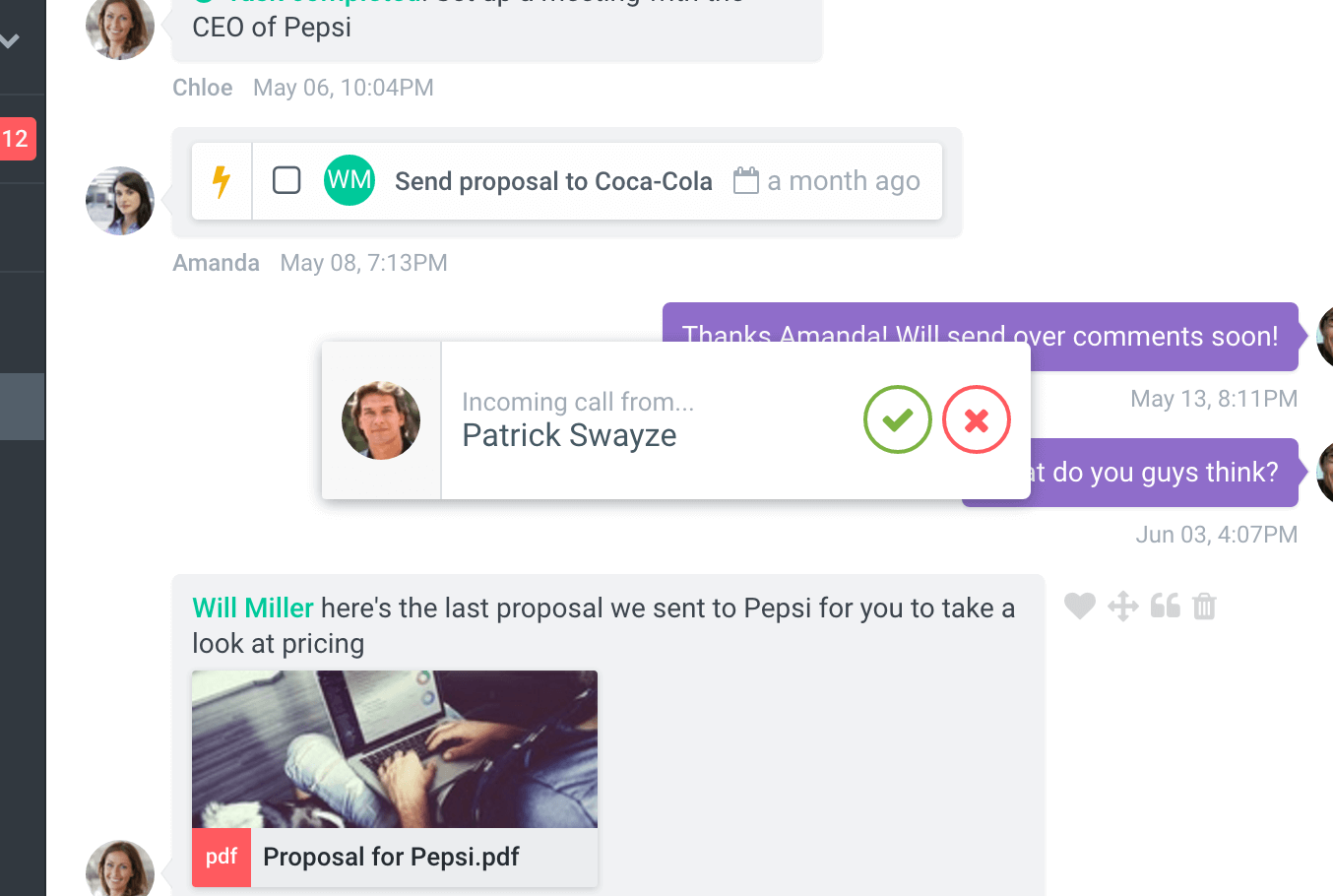Viewport: 1333px width, 896px height.
Task: Open the Proposal for Pepsi.pdf file link
Action: pyautogui.click(x=391, y=857)
